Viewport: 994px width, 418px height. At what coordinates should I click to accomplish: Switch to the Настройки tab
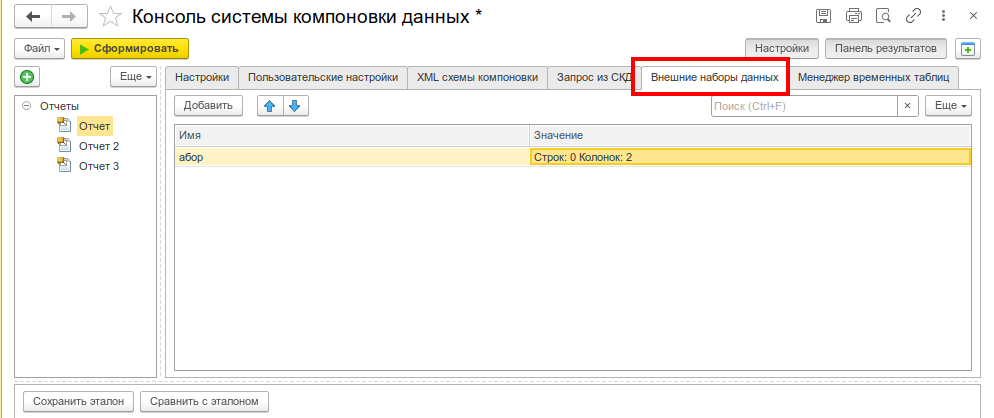pos(202,77)
